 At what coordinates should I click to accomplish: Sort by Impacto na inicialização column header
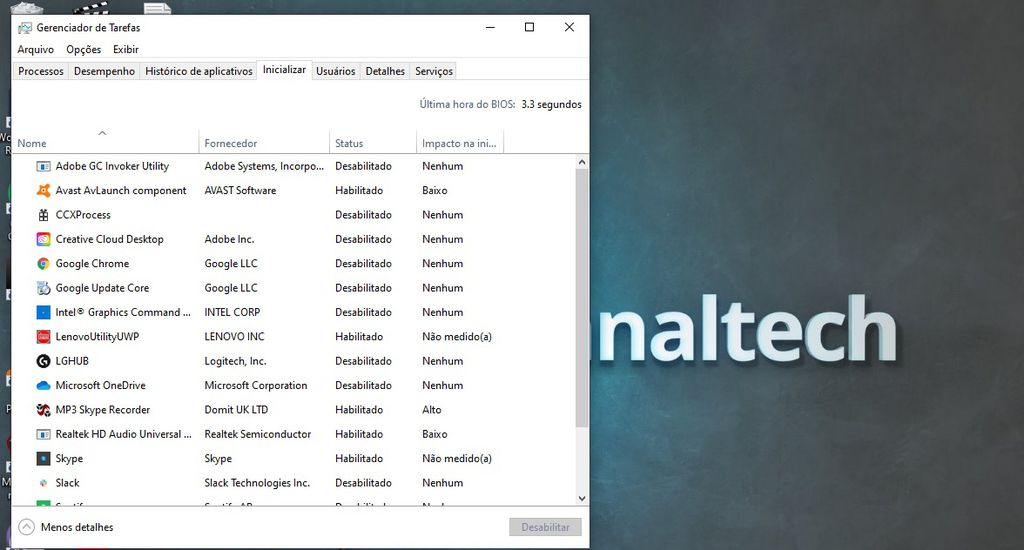click(x=460, y=143)
